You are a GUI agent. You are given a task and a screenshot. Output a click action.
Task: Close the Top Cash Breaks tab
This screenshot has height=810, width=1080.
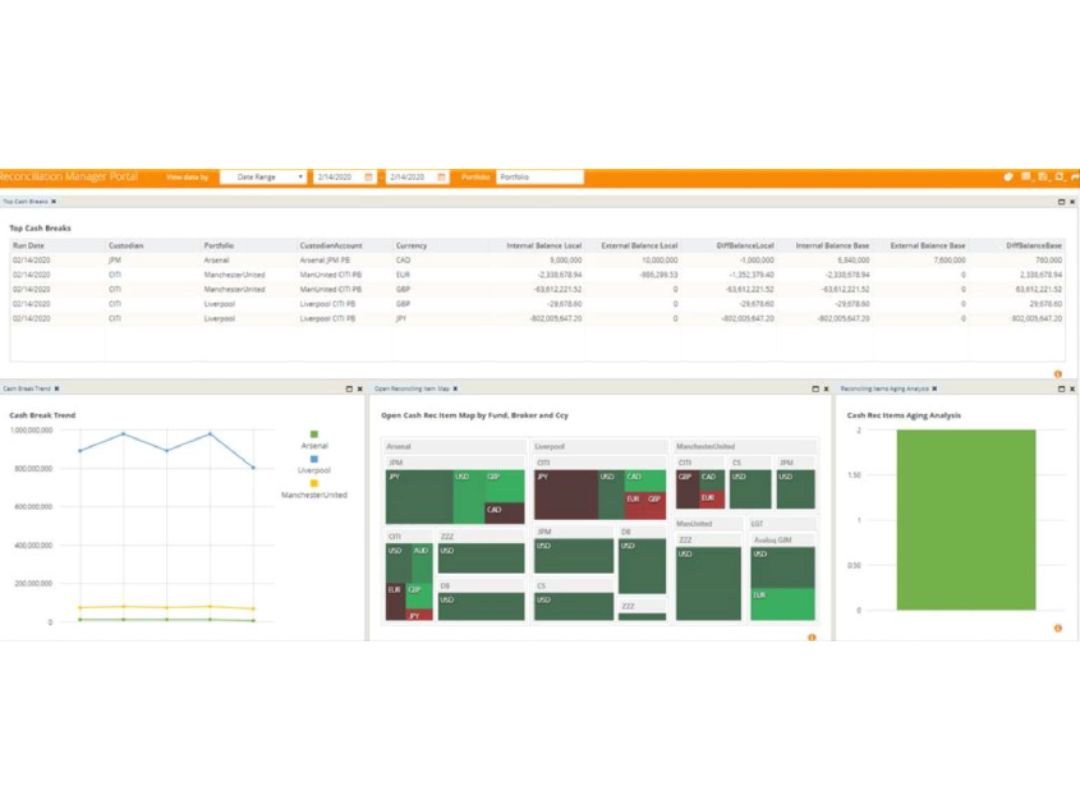[54, 202]
